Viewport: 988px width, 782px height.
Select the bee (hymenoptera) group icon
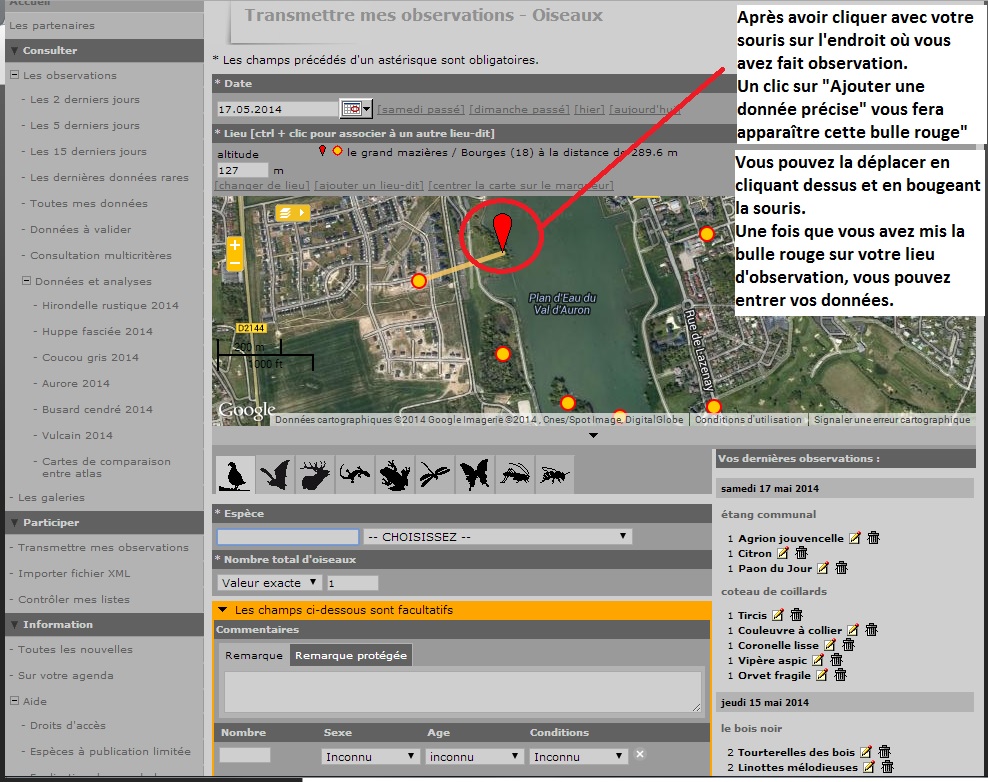[554, 474]
